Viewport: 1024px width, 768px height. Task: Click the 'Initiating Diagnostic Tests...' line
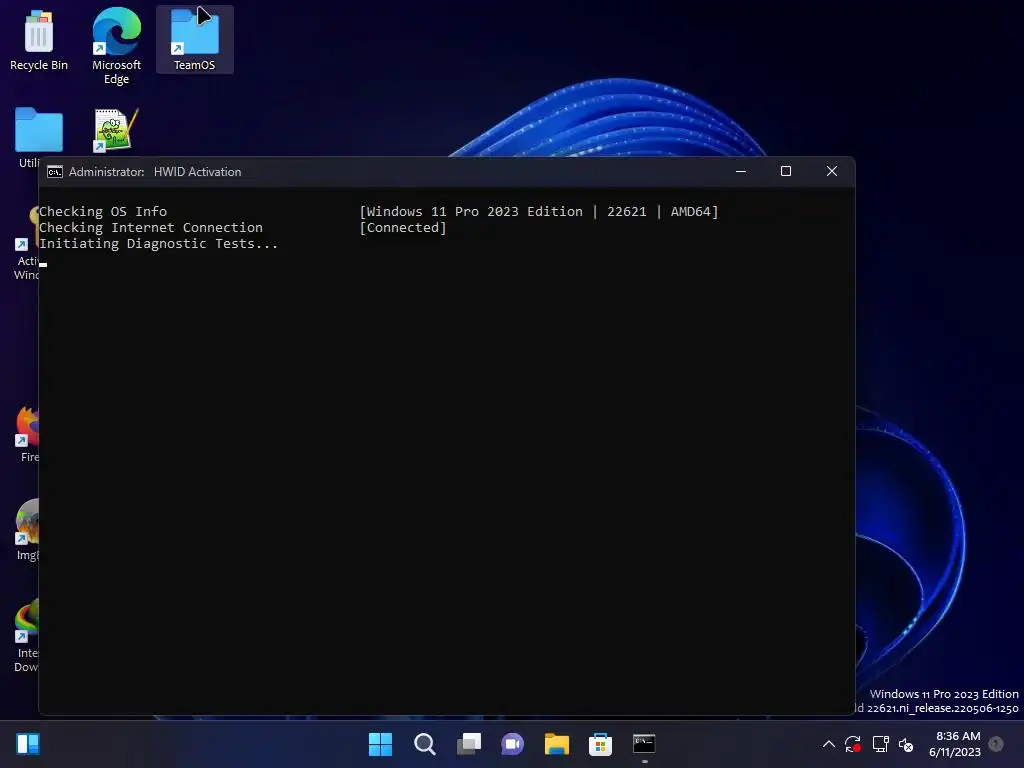(x=159, y=244)
